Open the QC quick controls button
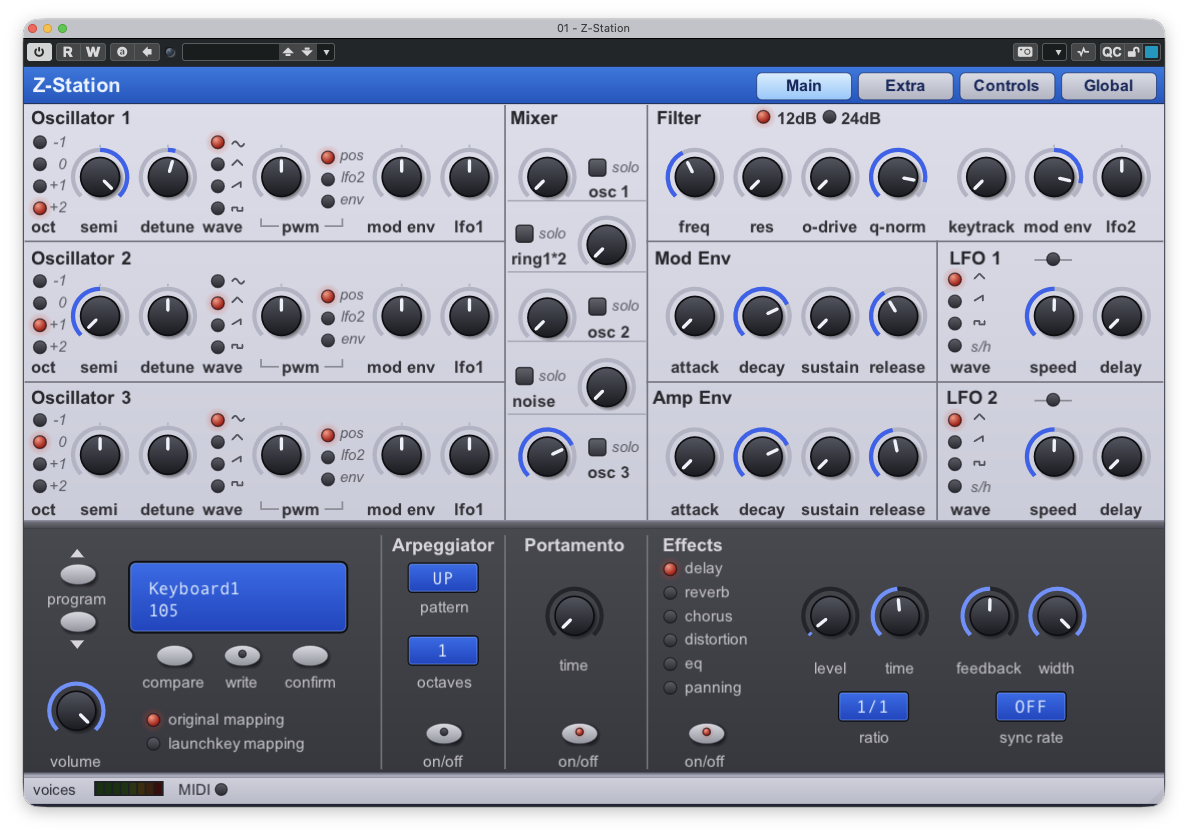The image size is (1188, 834). 1111,52
